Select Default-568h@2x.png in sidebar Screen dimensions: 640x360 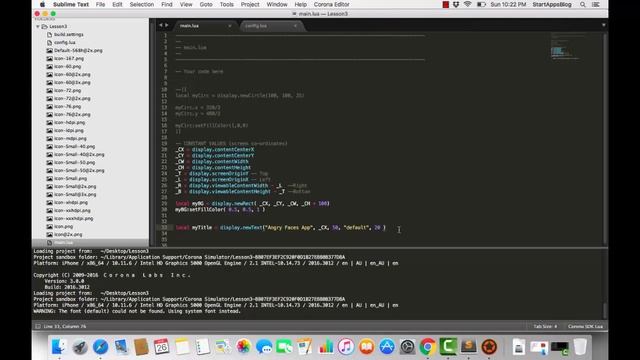[x=78, y=51]
